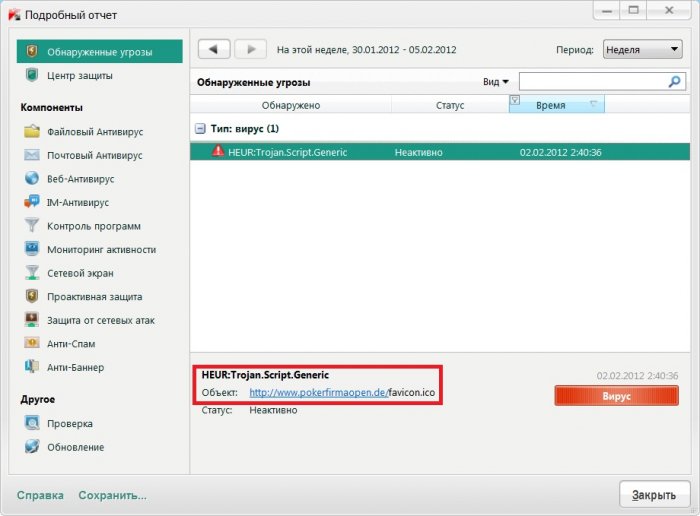Select Проактивная защита report
The image size is (700, 516).
coord(95,297)
